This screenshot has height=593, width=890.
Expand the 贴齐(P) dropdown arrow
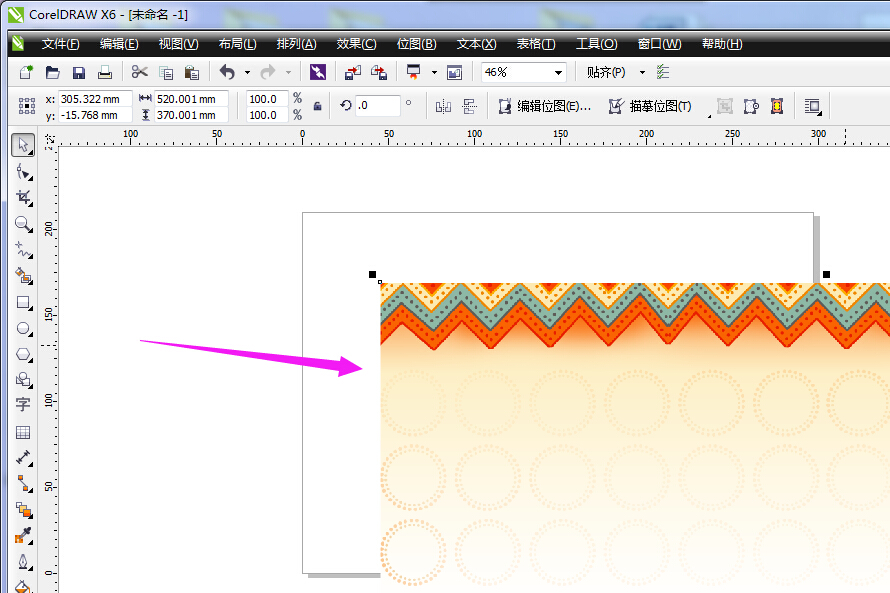click(x=643, y=73)
